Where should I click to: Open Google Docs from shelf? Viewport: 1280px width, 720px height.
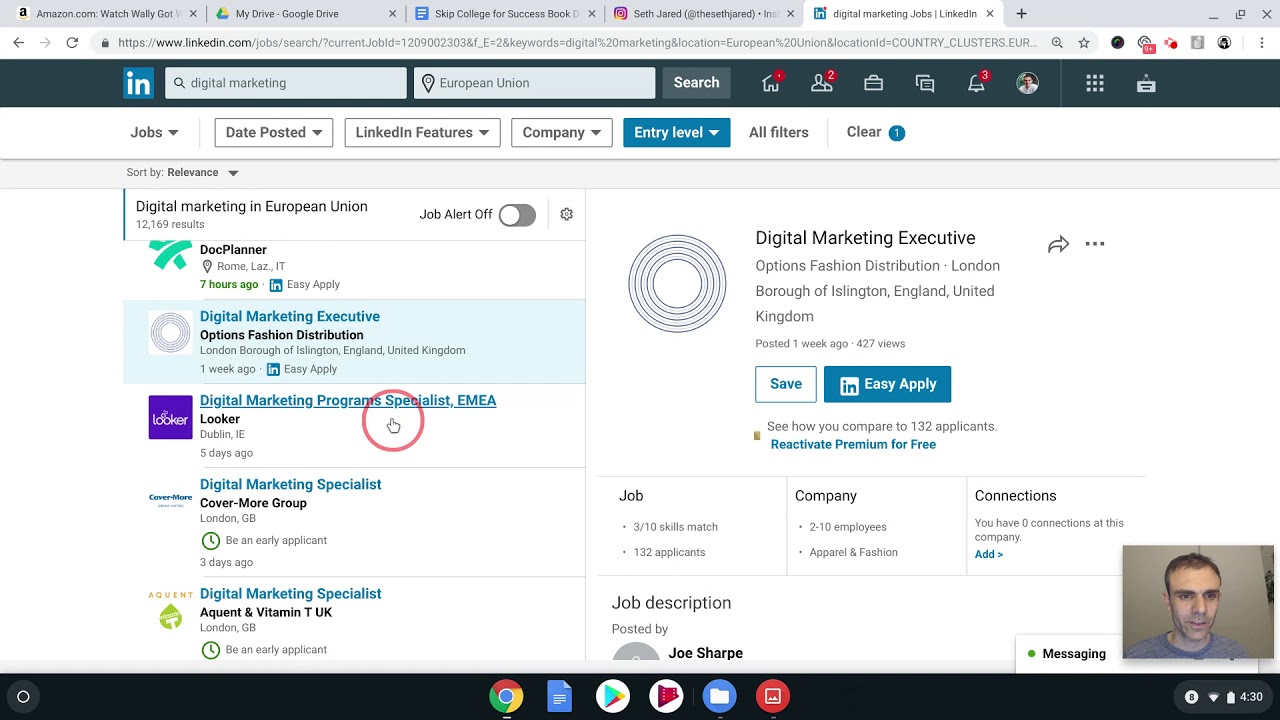559,696
